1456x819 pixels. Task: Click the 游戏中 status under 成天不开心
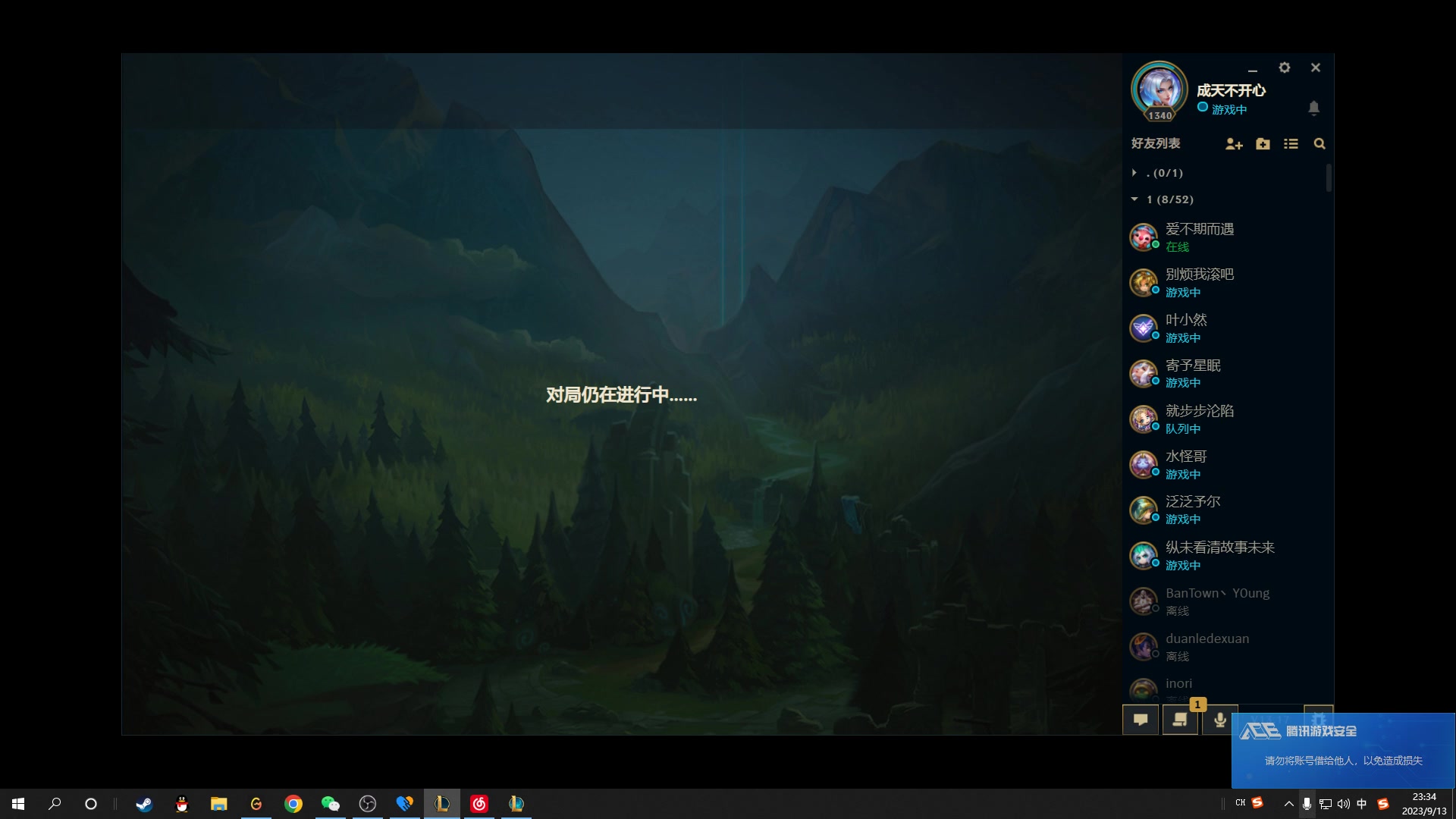point(1228,110)
